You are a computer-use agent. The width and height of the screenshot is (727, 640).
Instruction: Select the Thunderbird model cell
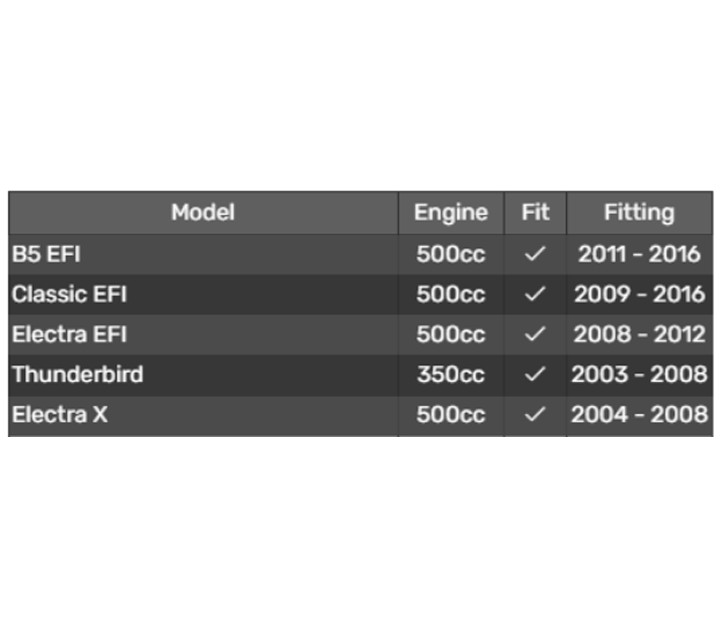tap(78, 374)
